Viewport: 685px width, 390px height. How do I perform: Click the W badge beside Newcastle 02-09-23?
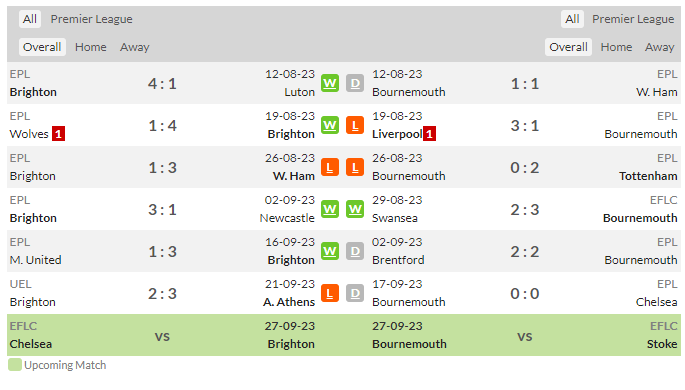[x=330, y=209]
